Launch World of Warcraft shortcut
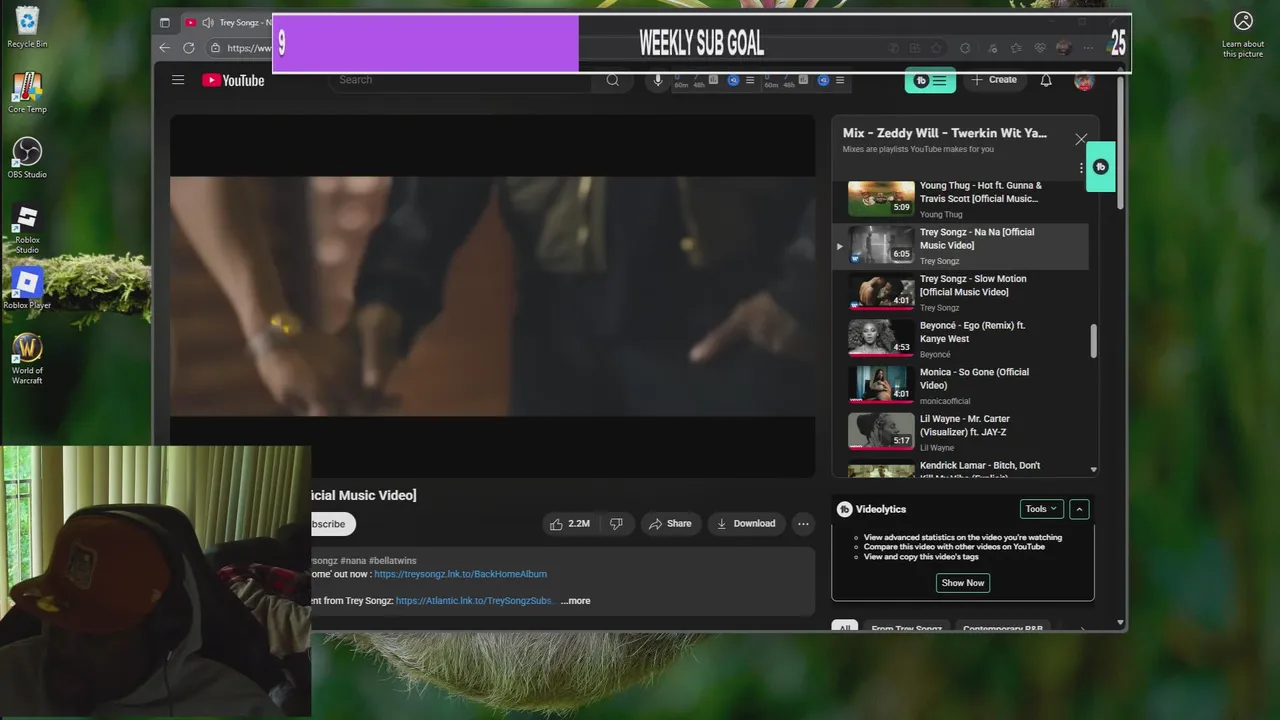Viewport: 1280px width, 720px height. [27, 358]
